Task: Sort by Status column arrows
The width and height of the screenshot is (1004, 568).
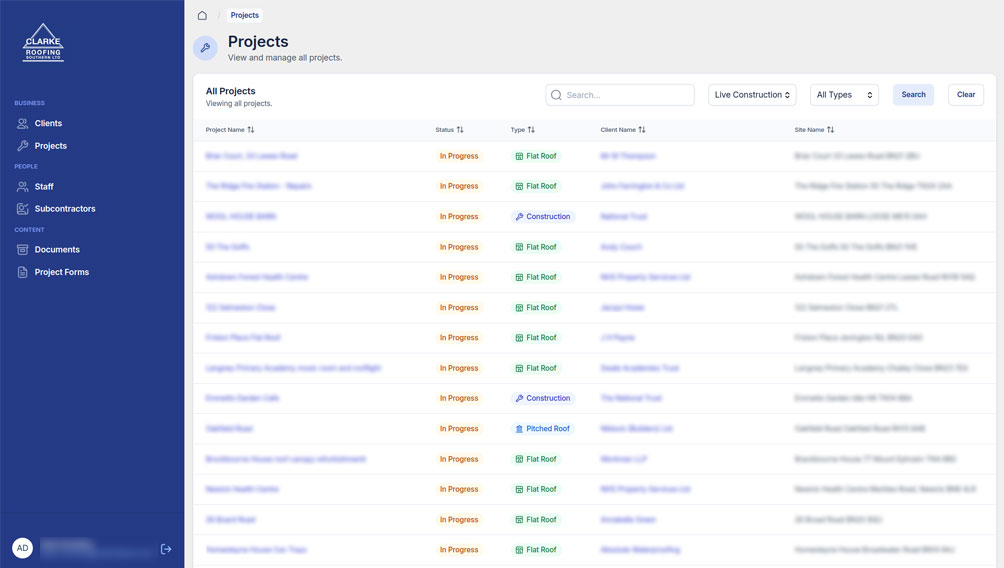Action: (460, 130)
